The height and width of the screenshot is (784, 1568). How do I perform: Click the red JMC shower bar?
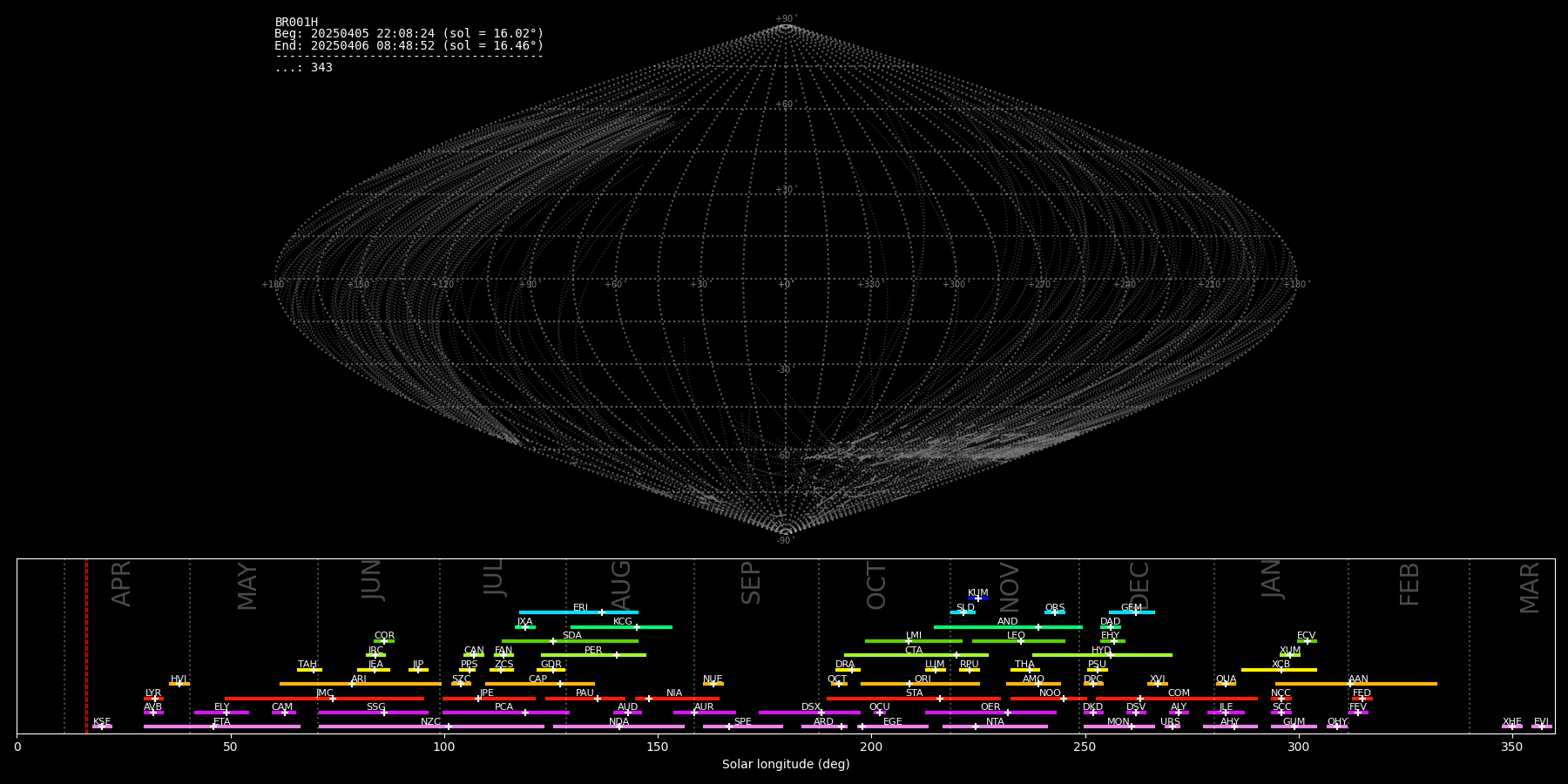[325, 699]
